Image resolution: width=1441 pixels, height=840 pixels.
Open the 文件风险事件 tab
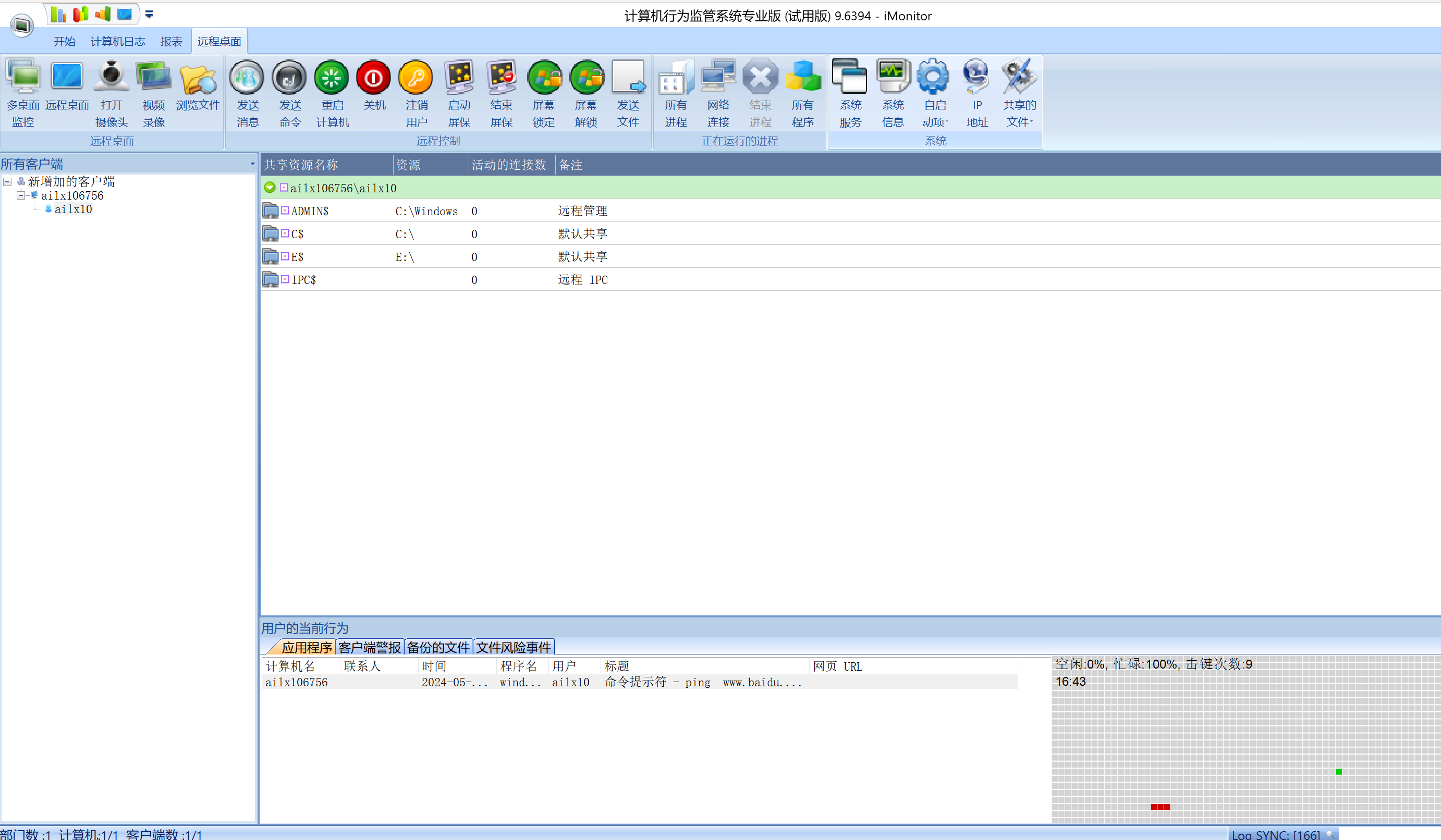tap(514, 647)
